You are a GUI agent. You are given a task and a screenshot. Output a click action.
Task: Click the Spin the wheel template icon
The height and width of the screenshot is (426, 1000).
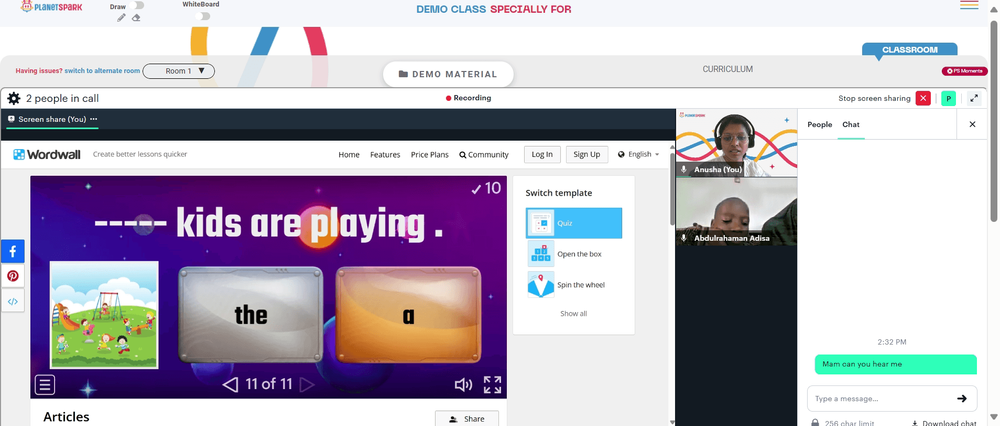(x=540, y=284)
